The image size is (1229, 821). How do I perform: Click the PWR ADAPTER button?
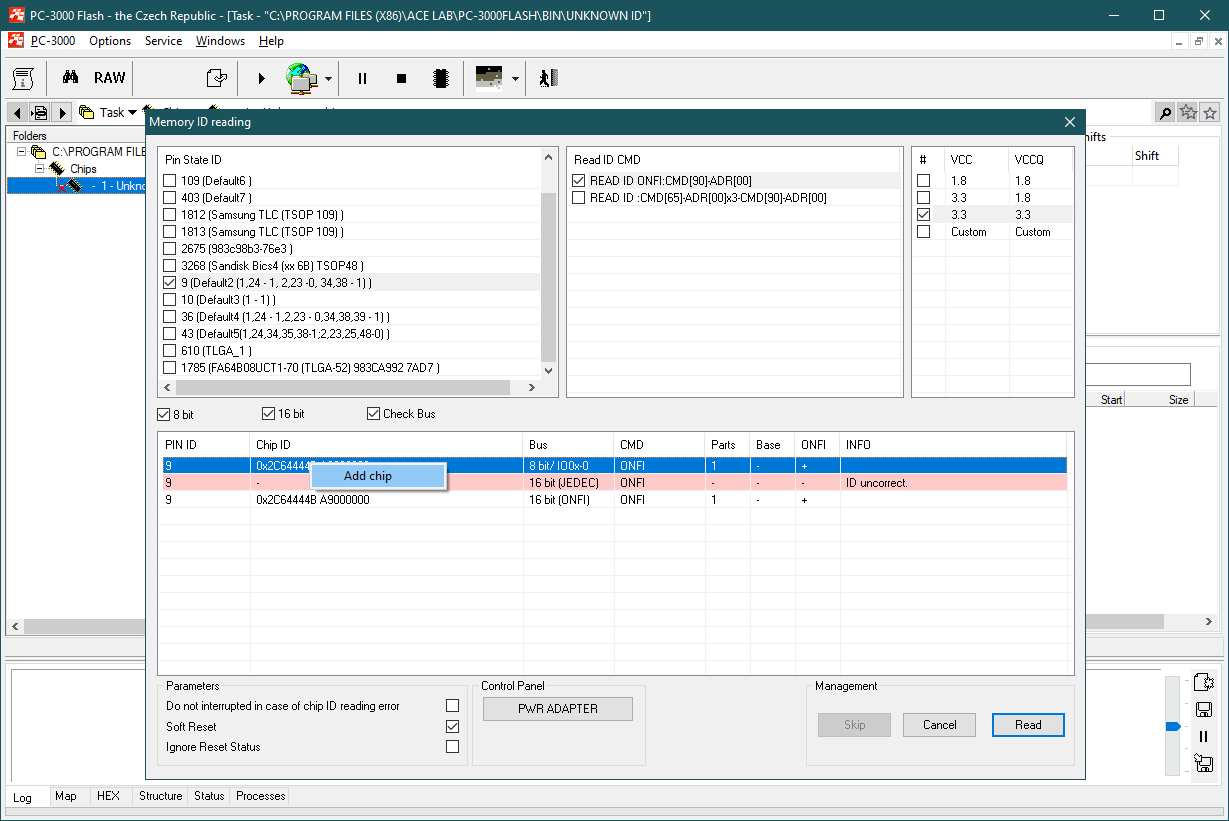coord(557,709)
